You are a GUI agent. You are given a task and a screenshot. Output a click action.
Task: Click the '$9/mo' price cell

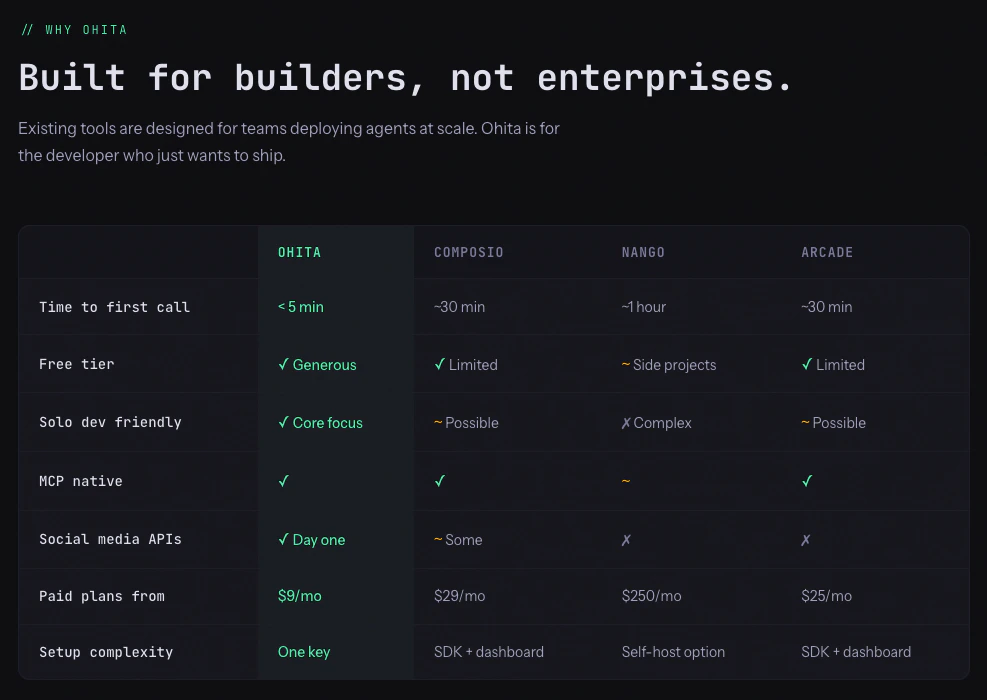click(300, 596)
